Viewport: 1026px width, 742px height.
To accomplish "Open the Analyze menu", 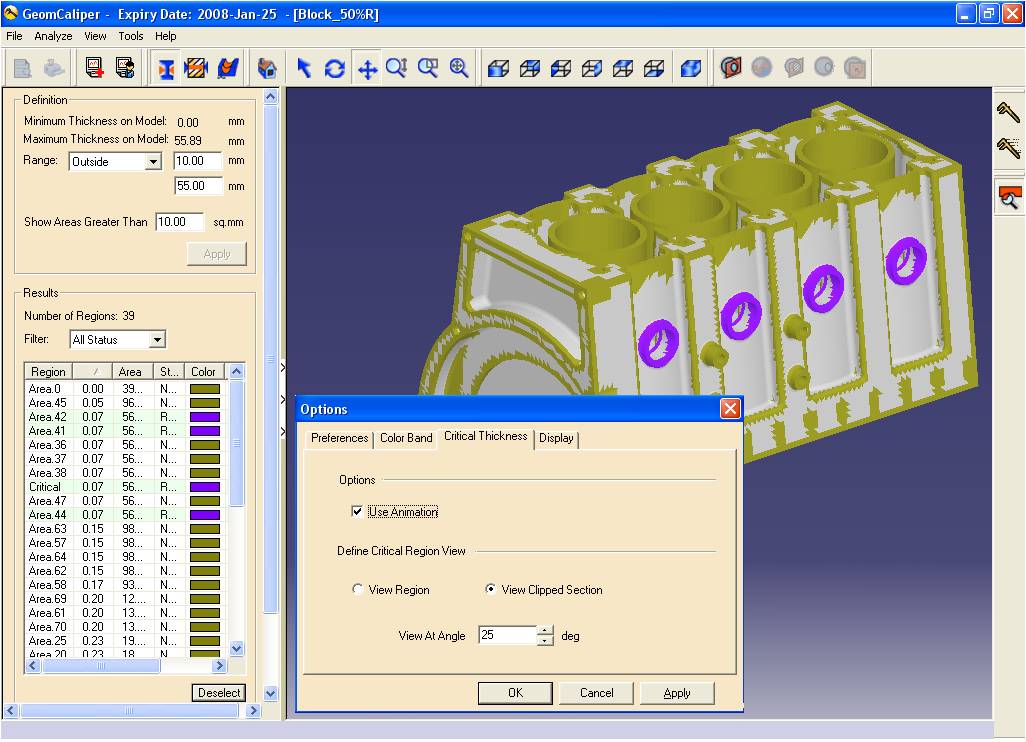I will (53, 36).
